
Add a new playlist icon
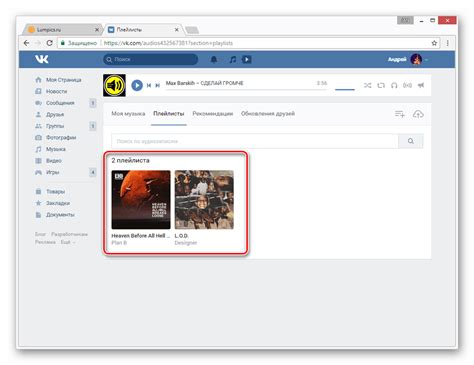400,114
